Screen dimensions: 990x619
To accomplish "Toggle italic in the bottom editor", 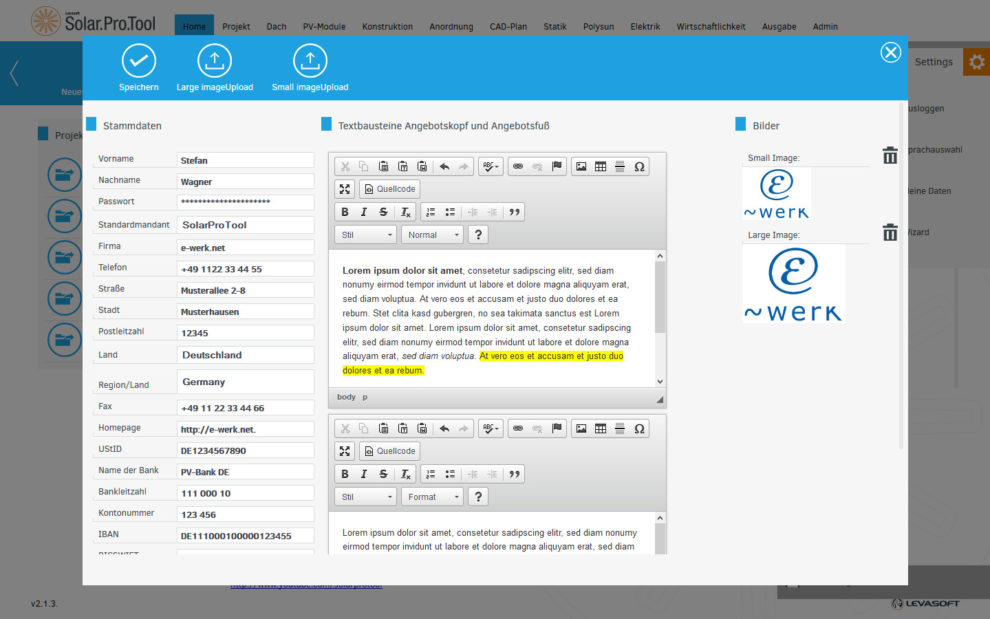I will (x=364, y=474).
